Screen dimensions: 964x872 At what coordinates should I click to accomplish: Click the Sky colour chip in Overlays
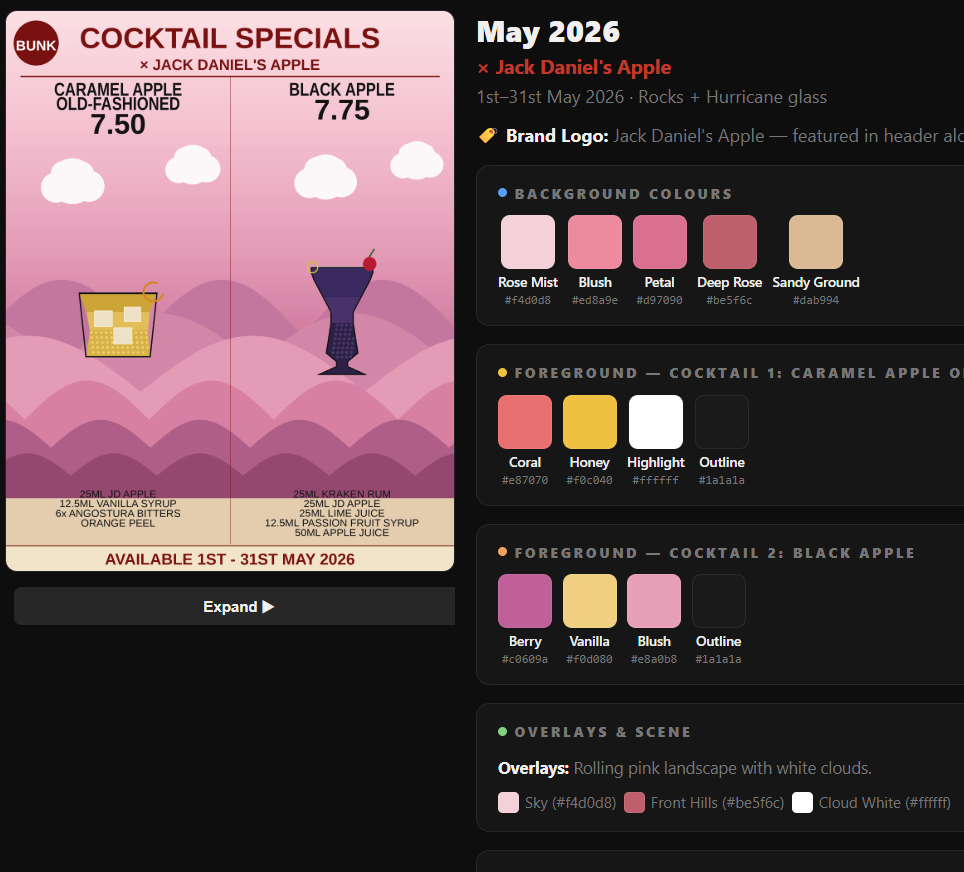coord(508,803)
